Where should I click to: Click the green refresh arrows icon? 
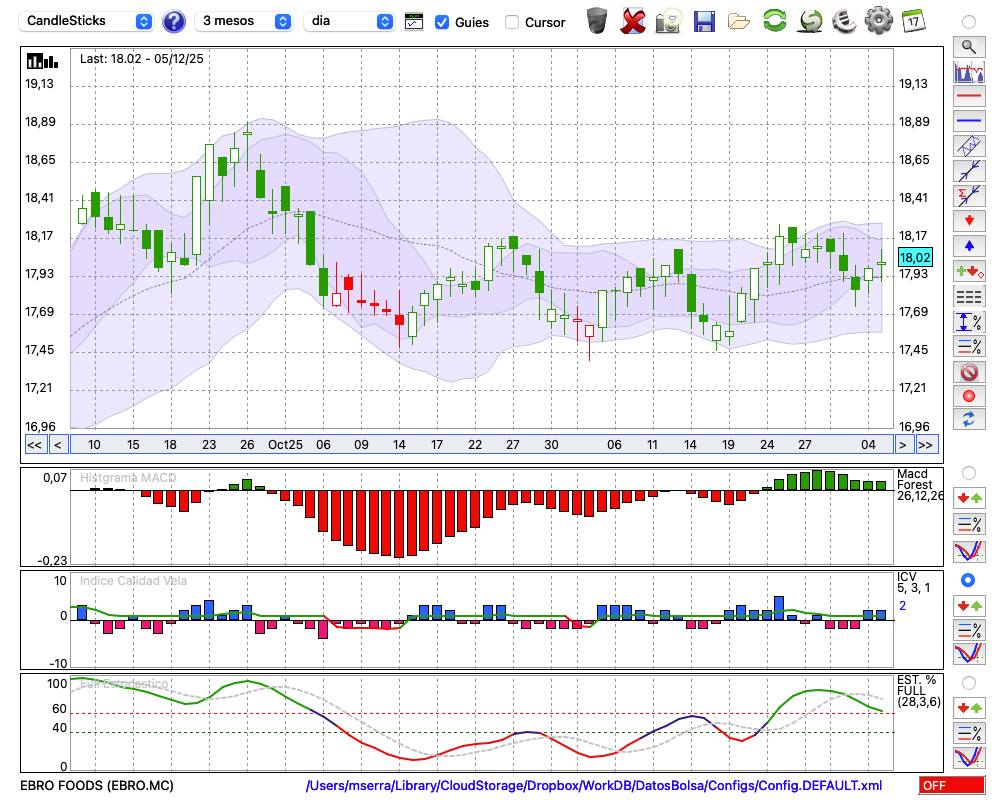click(774, 21)
